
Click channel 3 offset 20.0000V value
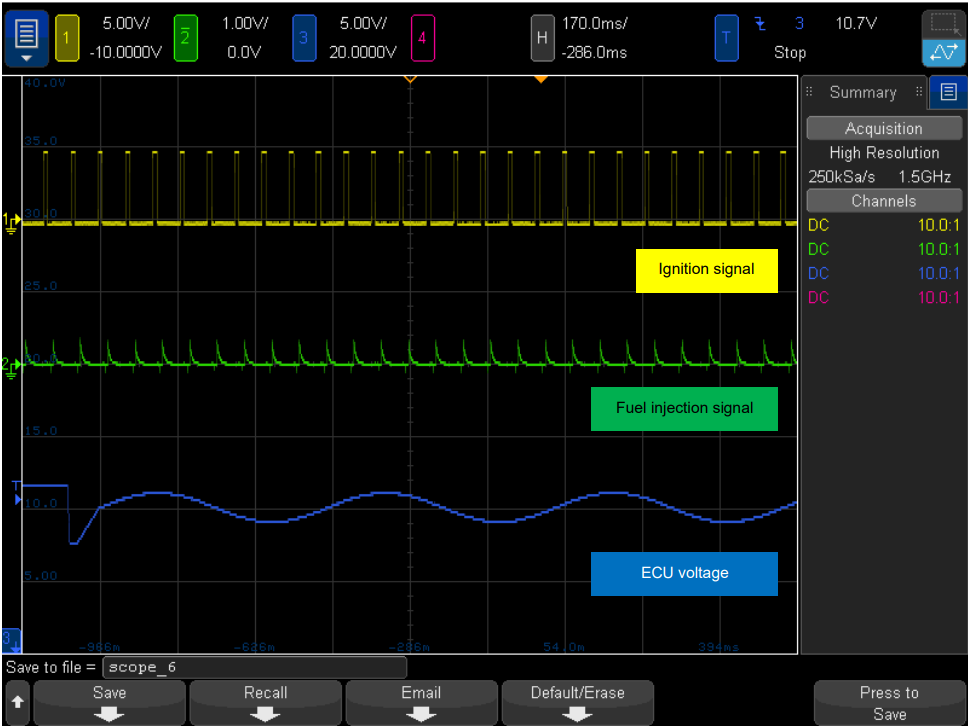(x=362, y=52)
